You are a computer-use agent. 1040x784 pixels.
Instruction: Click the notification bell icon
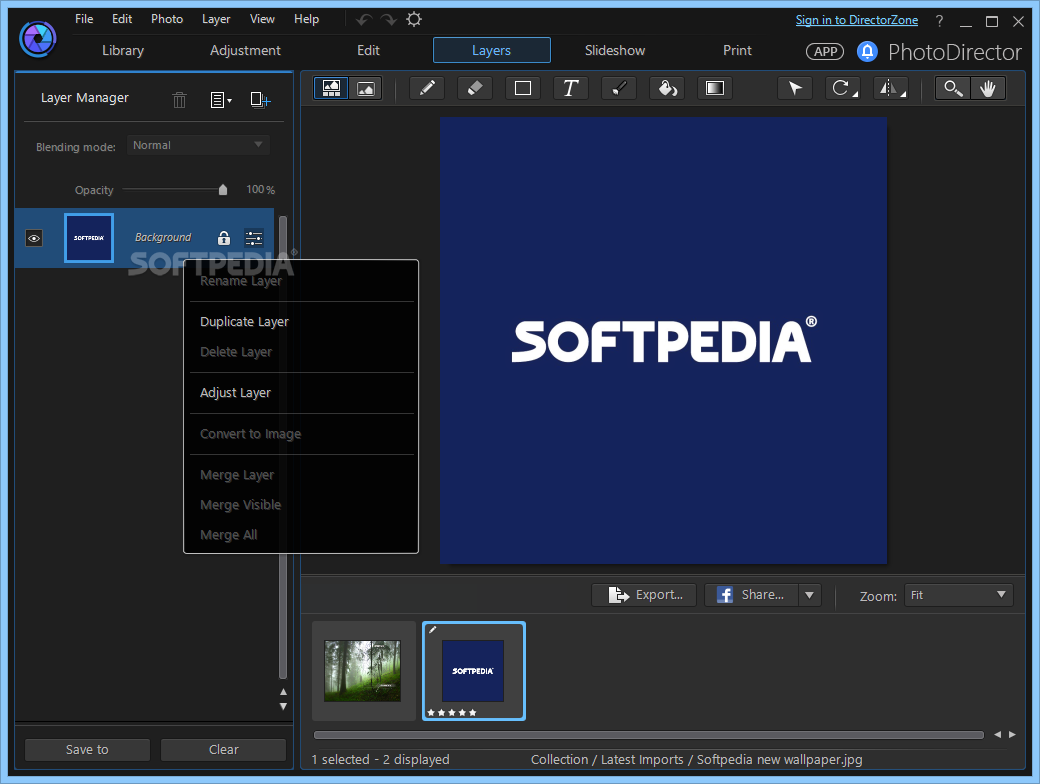[867, 51]
